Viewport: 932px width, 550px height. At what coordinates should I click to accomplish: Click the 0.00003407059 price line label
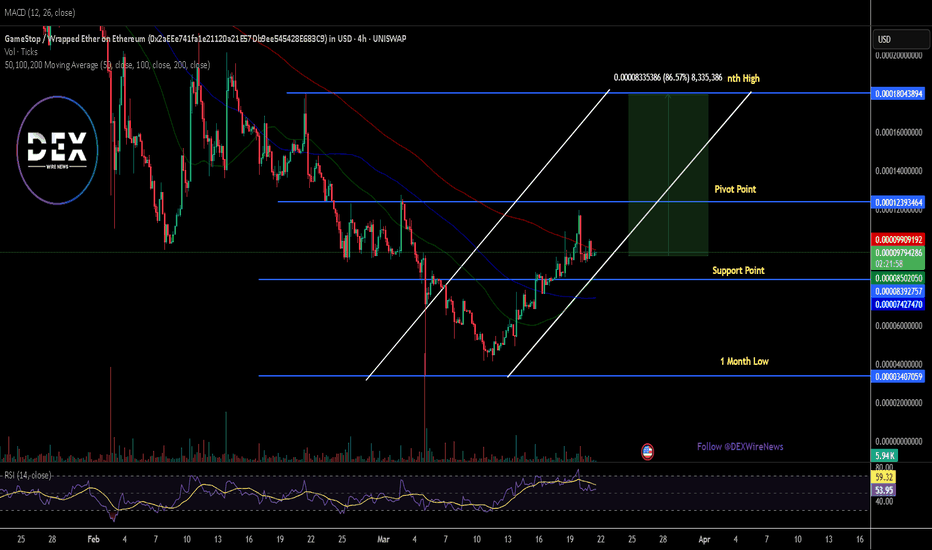(x=899, y=376)
